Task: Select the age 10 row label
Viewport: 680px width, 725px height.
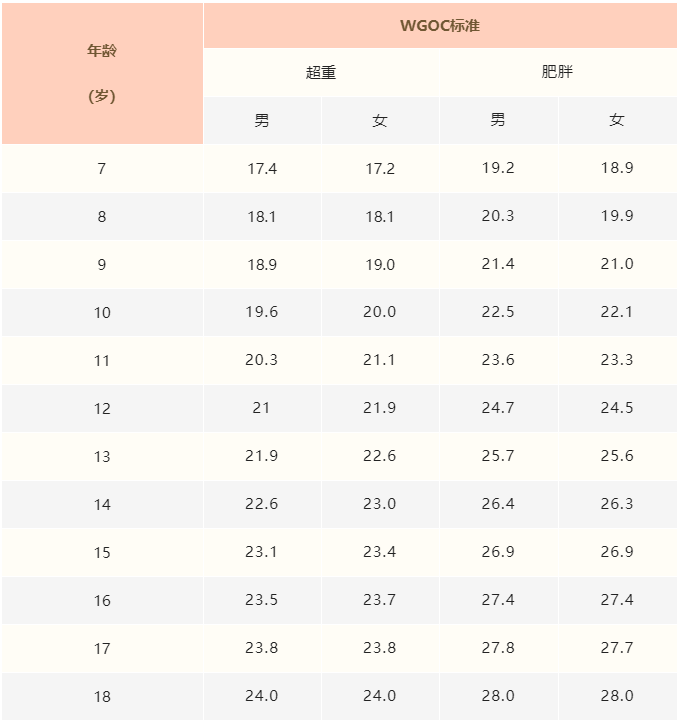Action: (102, 313)
